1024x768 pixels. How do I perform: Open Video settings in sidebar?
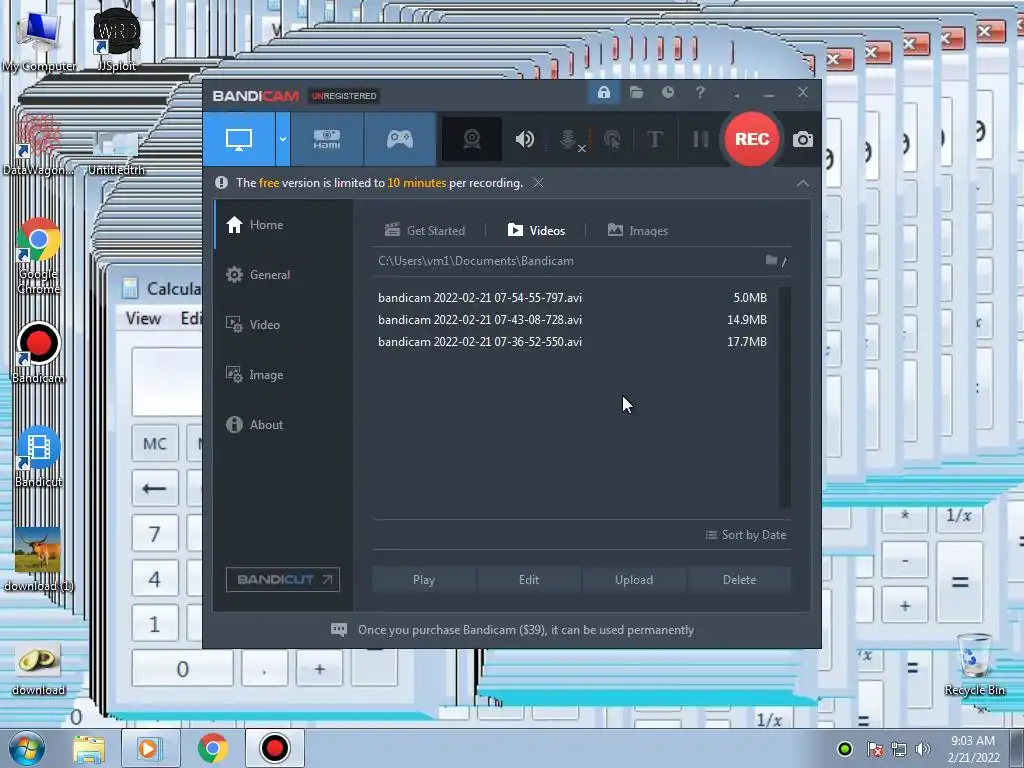[x=283, y=325]
